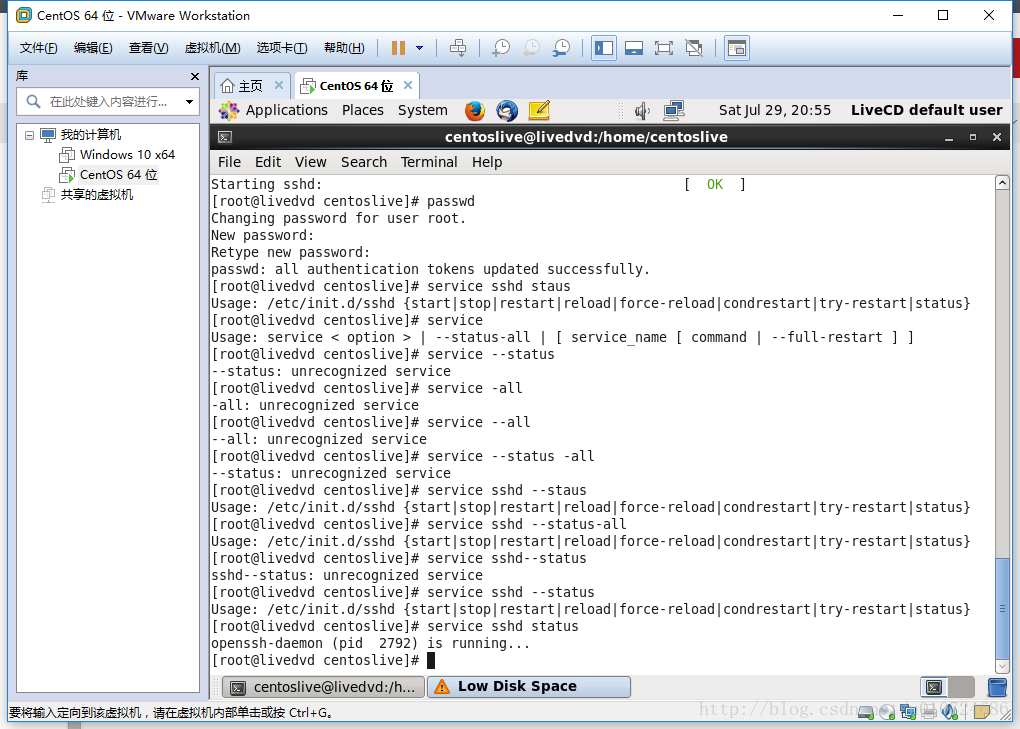Open the 帮助(H) menu
The height and width of the screenshot is (729, 1020).
tap(344, 48)
